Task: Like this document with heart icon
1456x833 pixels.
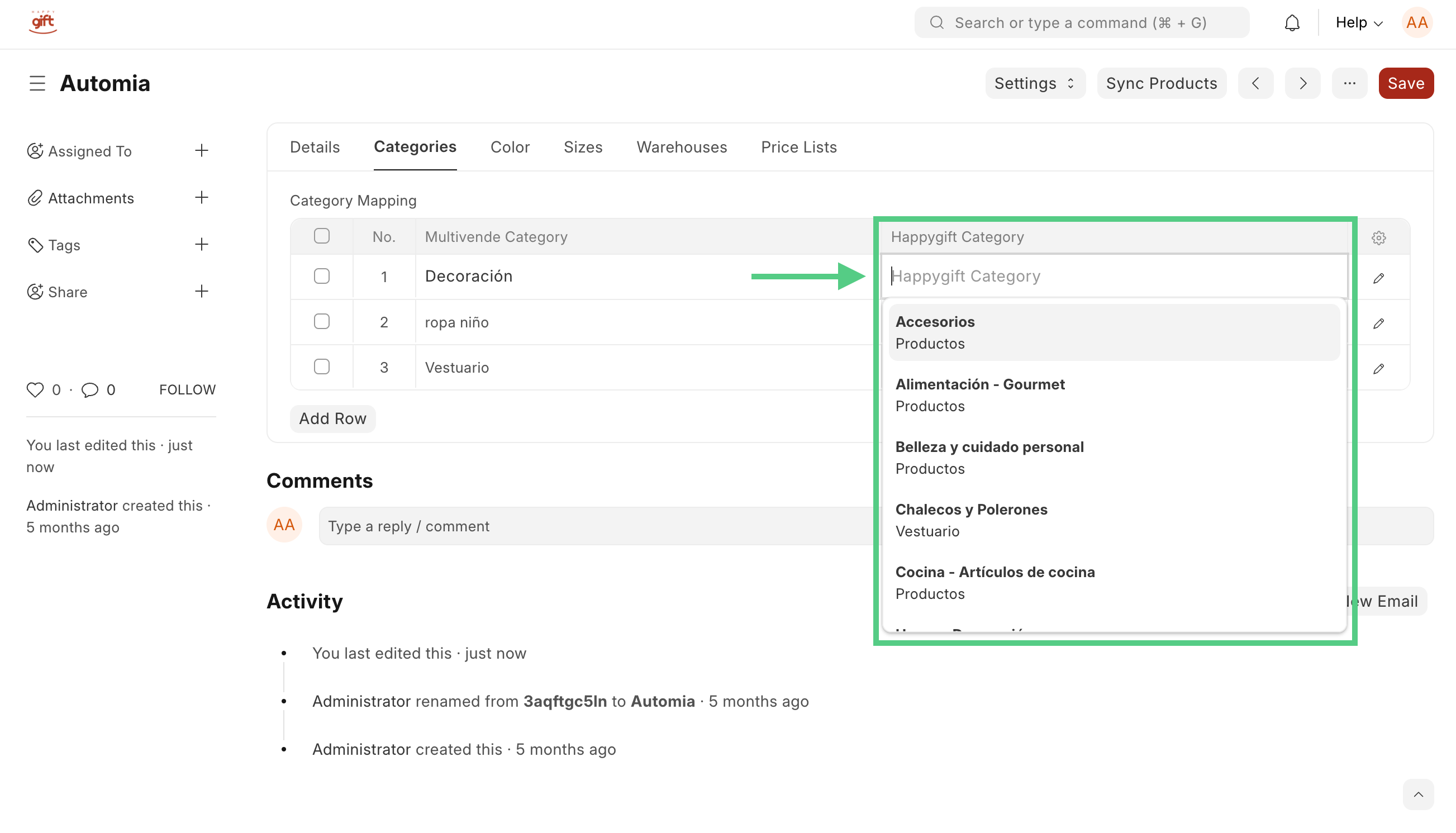Action: click(x=35, y=390)
